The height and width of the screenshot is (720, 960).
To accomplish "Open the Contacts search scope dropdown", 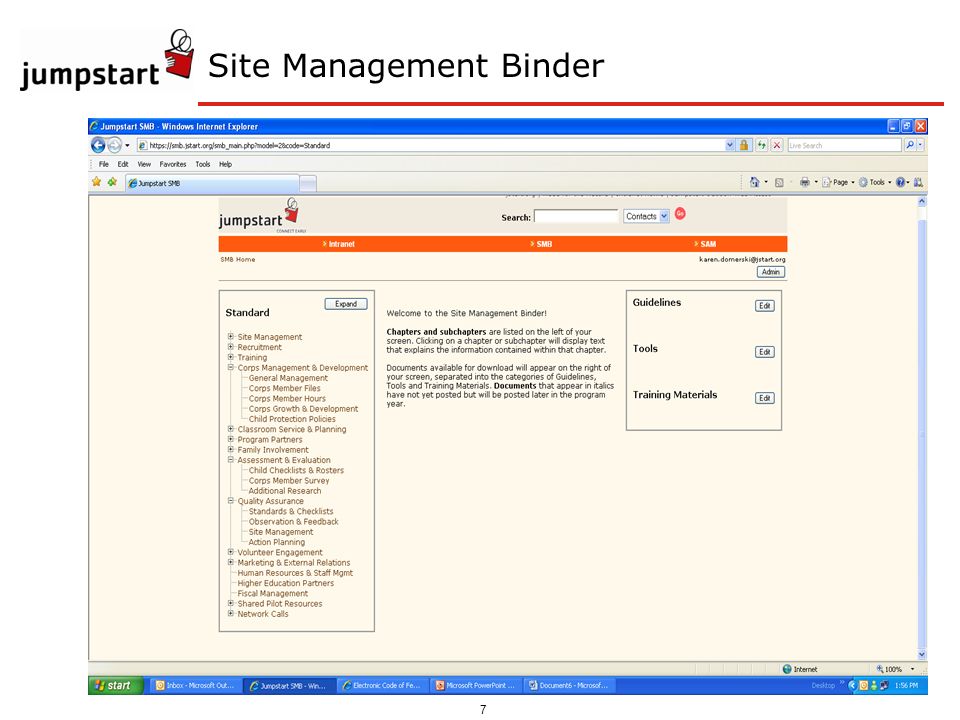I will (x=646, y=216).
